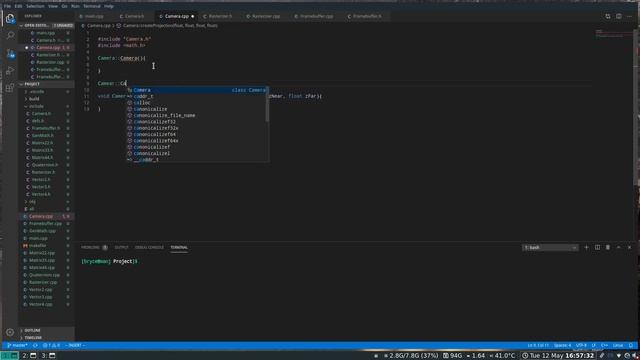640x360 pixels.
Task: Close the terminal panel
Action: point(629,247)
